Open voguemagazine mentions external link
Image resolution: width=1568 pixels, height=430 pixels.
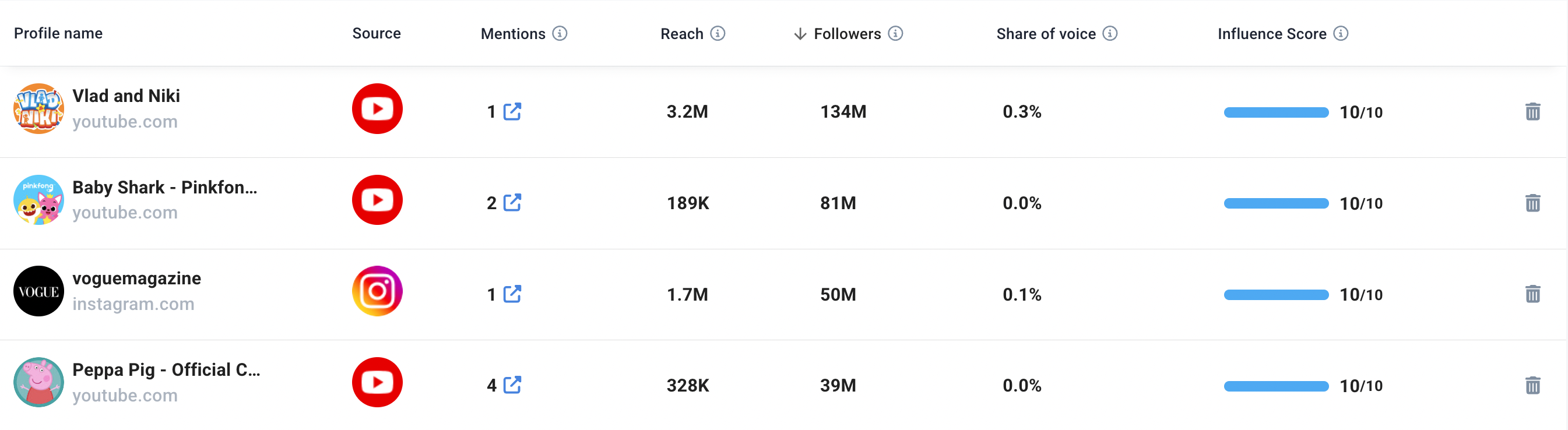click(512, 294)
